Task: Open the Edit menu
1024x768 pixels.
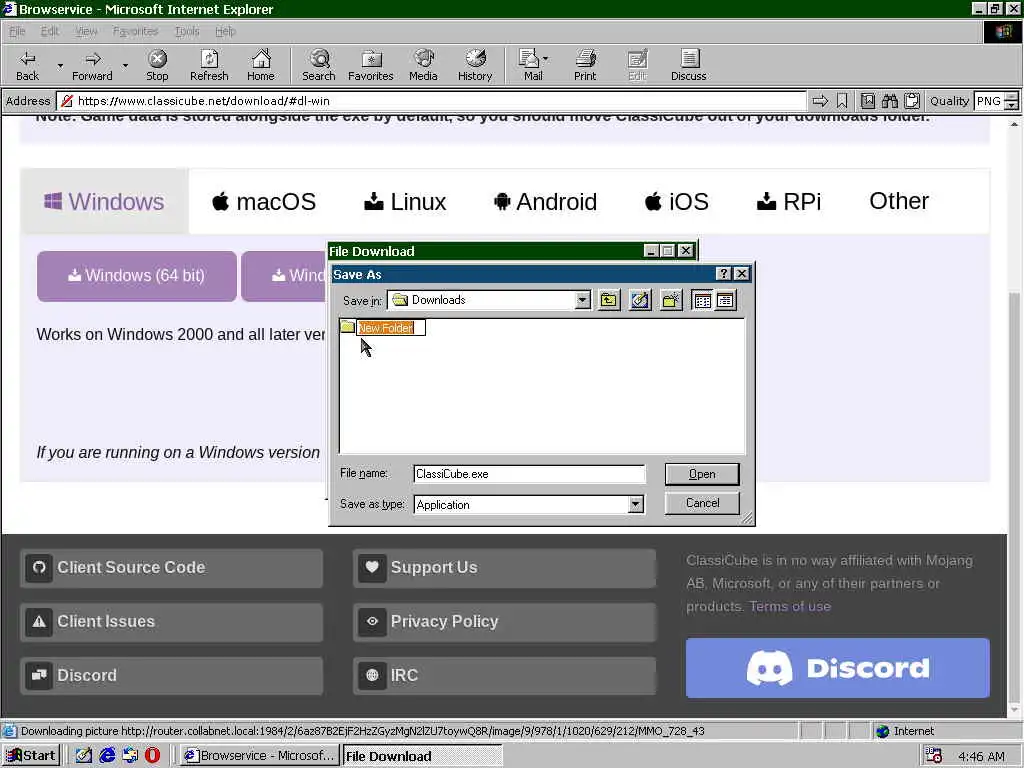Action: [x=50, y=31]
